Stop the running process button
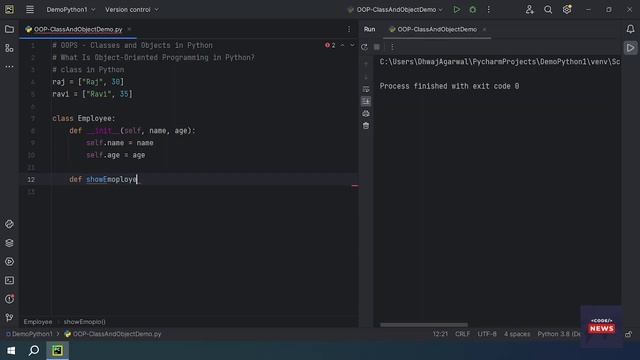 [x=377, y=47]
